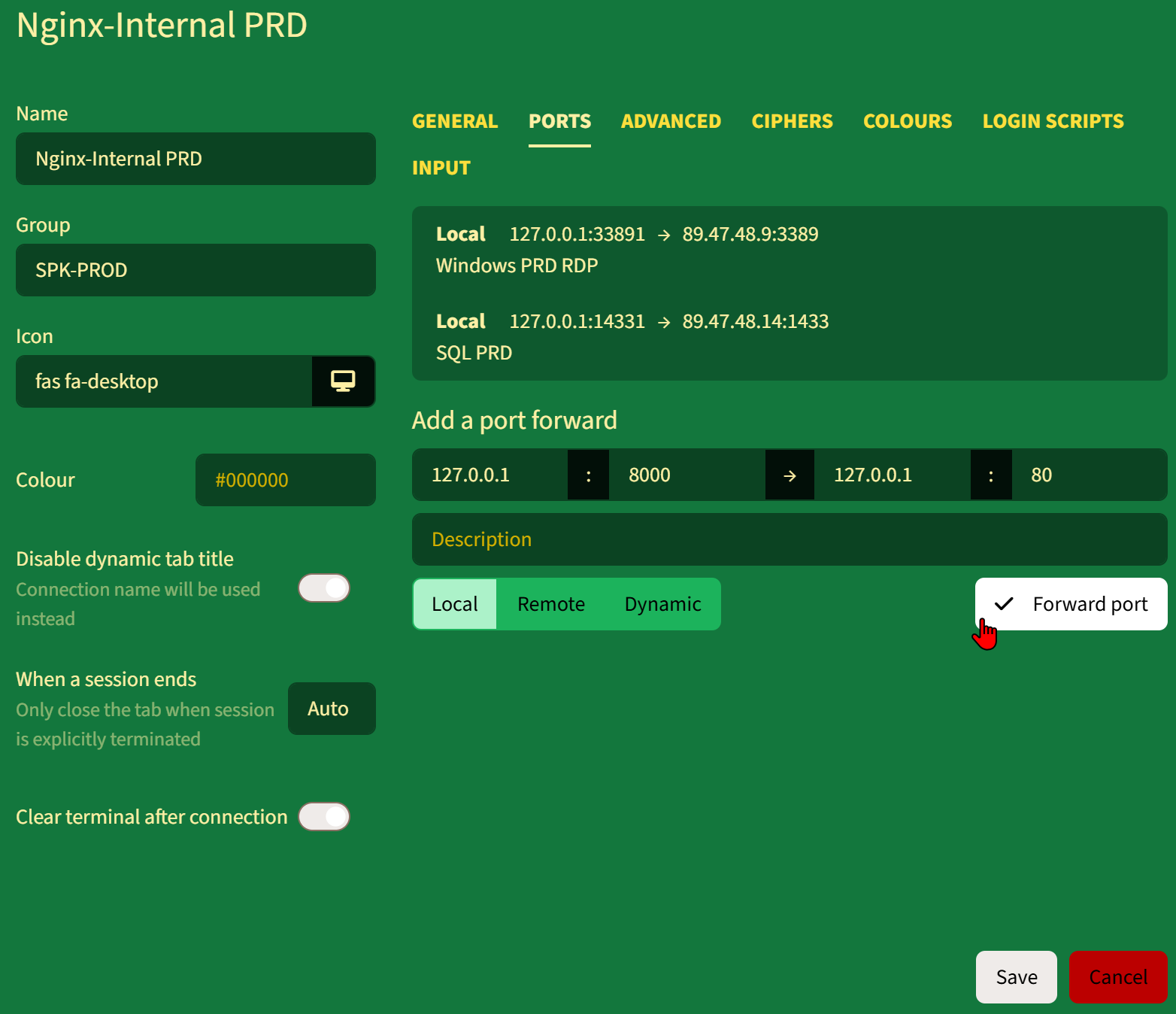Open the Colours tab
The image size is (1176, 1014).
tap(908, 121)
